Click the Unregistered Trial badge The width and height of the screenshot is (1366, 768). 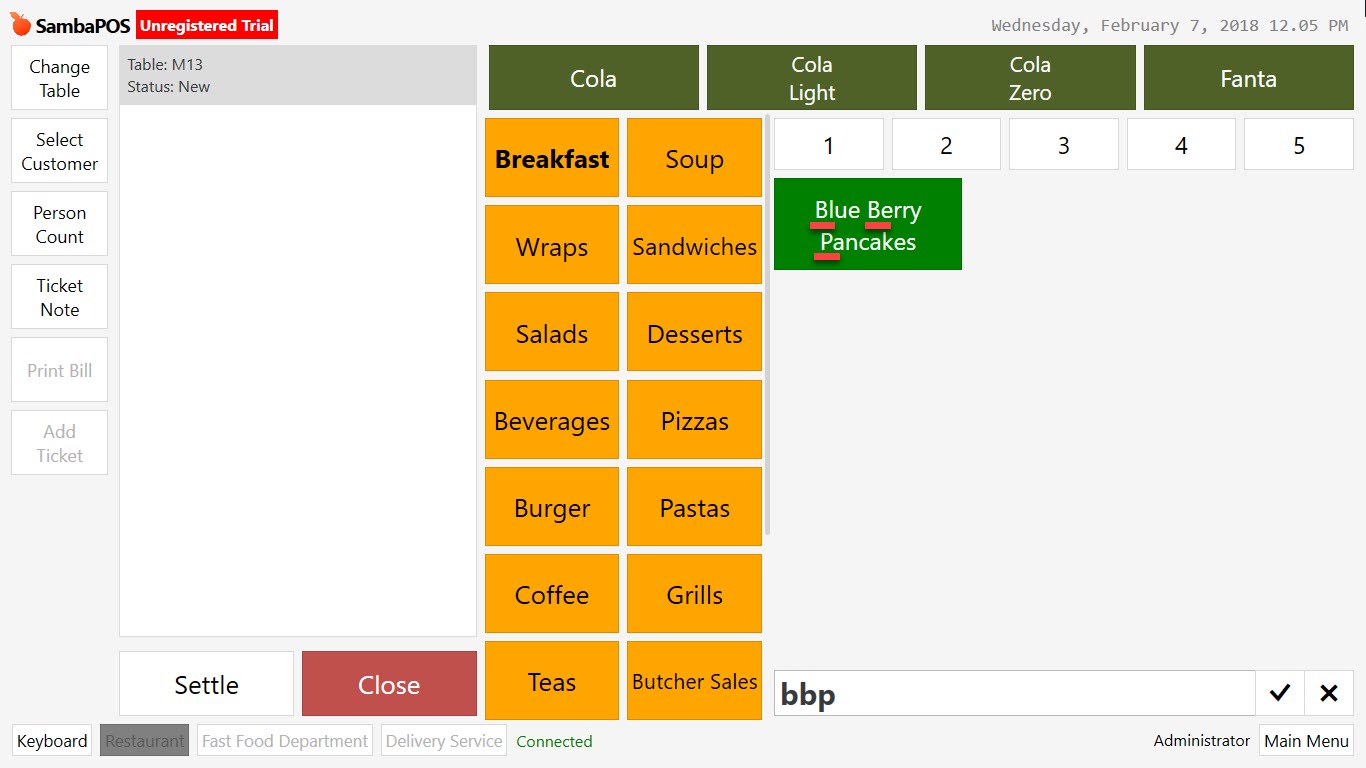(x=206, y=25)
